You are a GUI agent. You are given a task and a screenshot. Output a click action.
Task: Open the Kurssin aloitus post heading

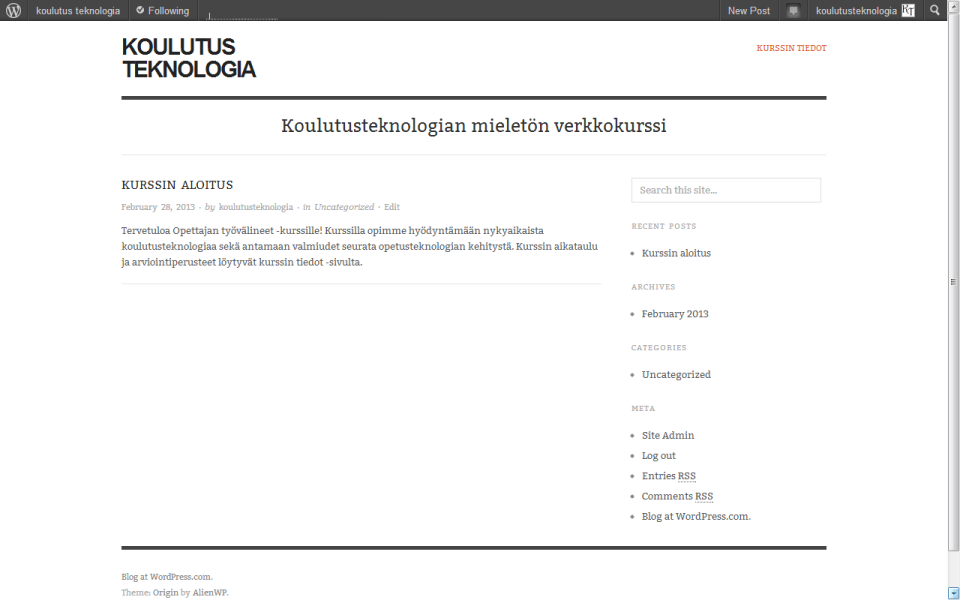point(177,185)
